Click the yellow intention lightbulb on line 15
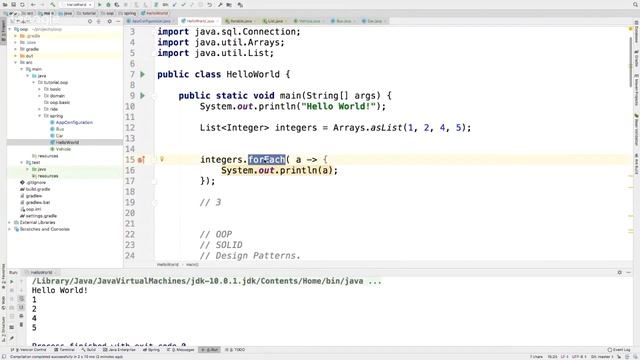This screenshot has width=640, height=360. pos(162,159)
